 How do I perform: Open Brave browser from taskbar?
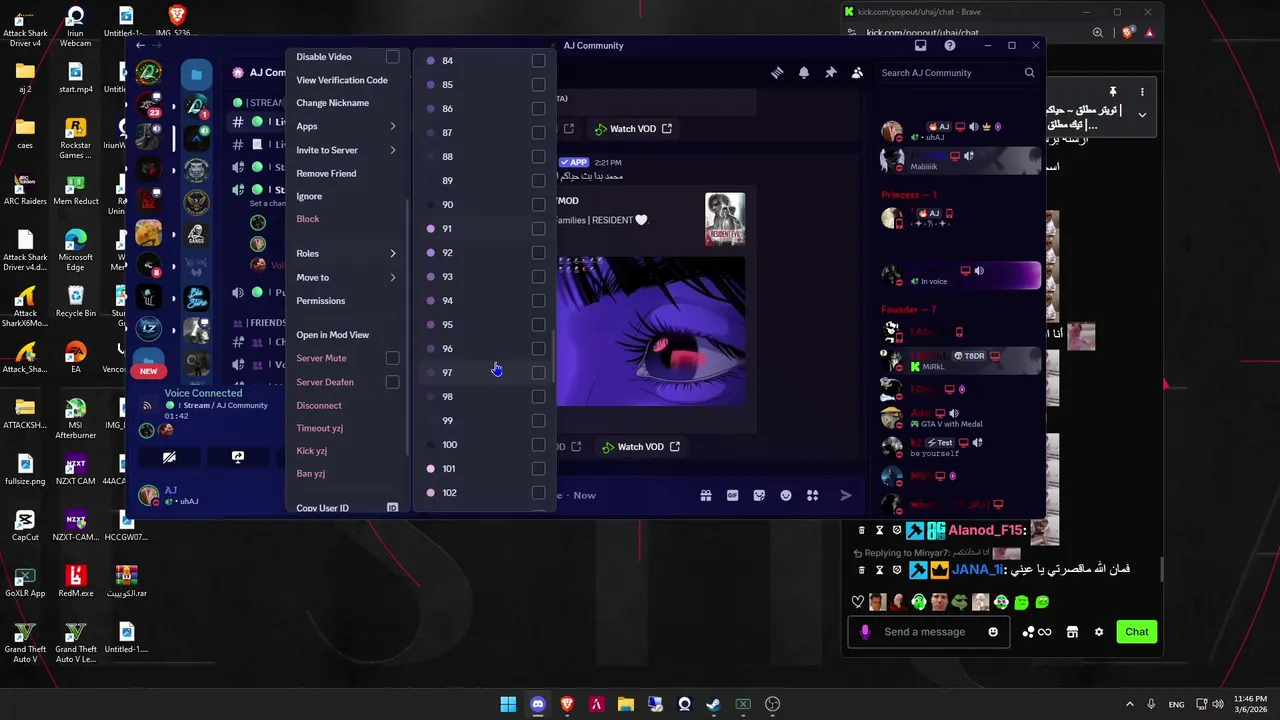click(x=567, y=704)
